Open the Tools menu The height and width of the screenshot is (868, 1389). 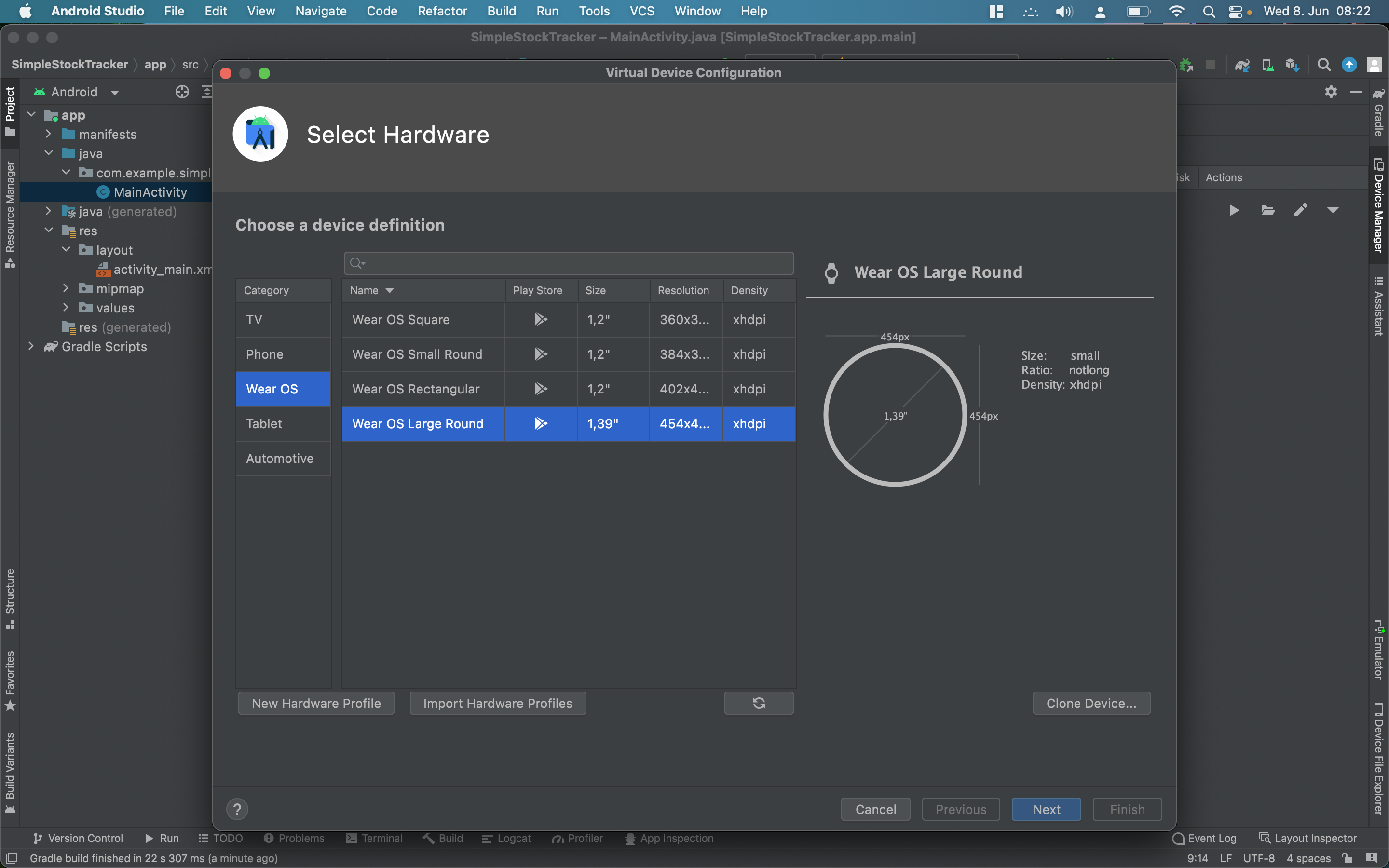[594, 11]
